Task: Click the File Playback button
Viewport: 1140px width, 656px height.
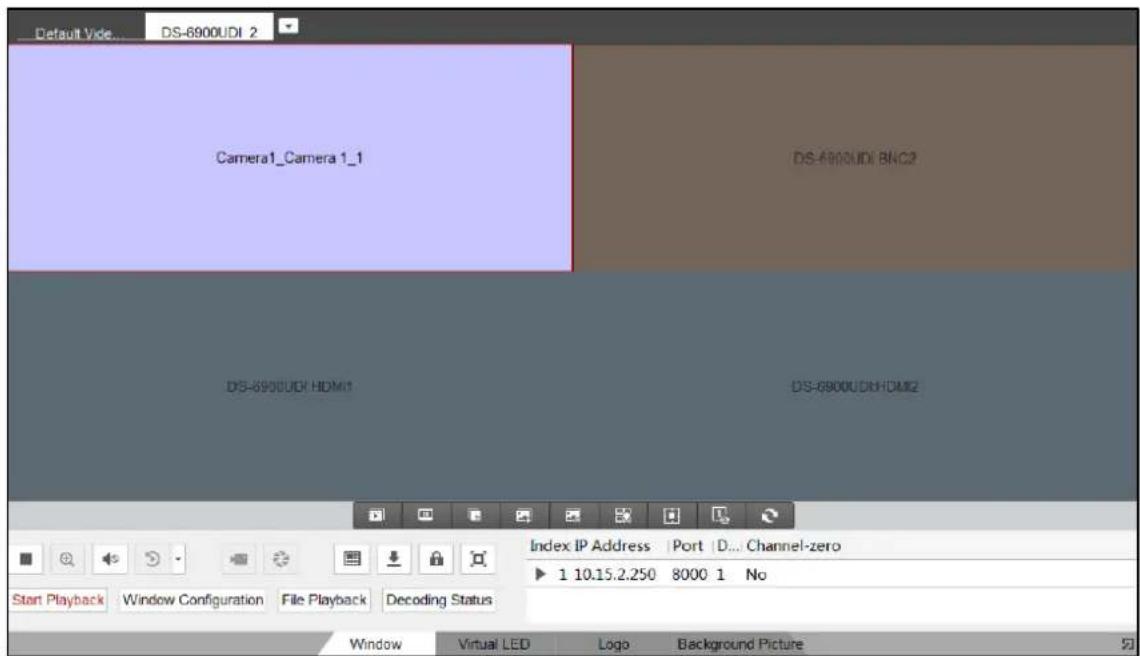Action: 324,600
